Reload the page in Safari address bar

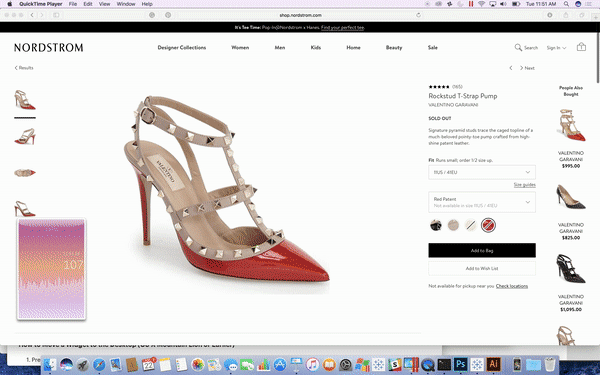pyautogui.click(x=418, y=15)
